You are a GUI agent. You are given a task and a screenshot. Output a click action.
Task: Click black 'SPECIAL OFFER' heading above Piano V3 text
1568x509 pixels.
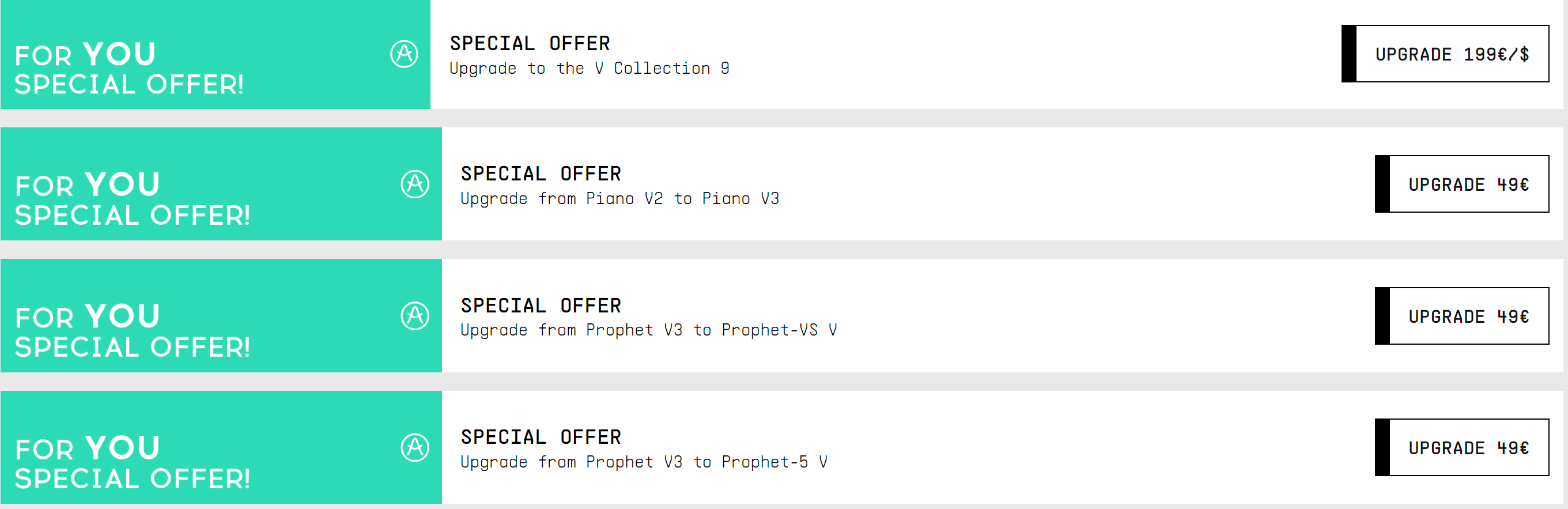(x=541, y=174)
